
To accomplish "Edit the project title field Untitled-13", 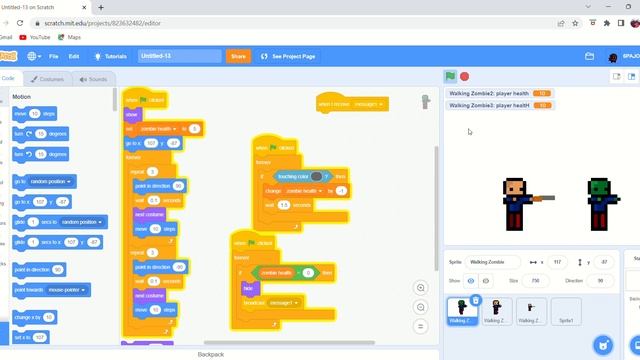I will click(x=180, y=56).
